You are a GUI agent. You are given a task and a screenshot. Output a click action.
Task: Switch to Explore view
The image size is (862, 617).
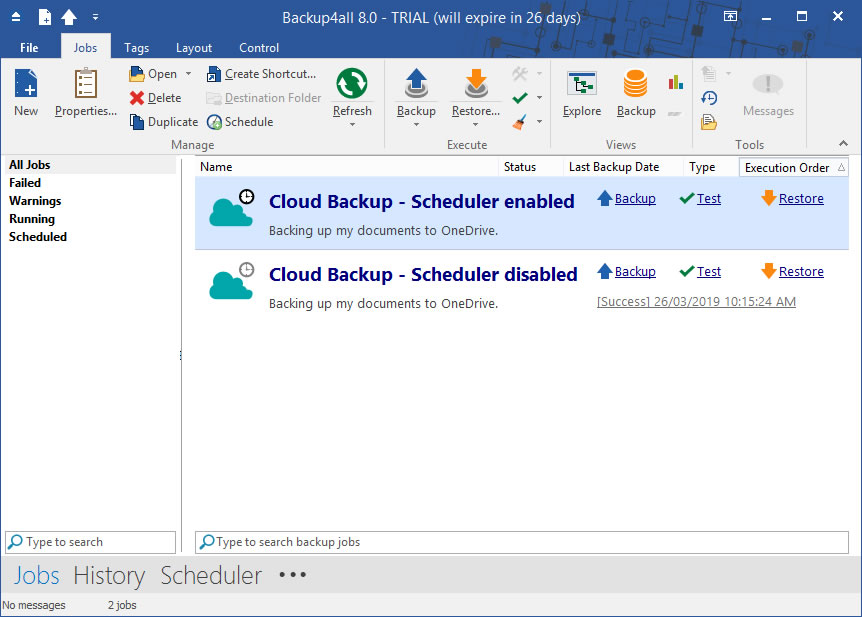(x=582, y=92)
